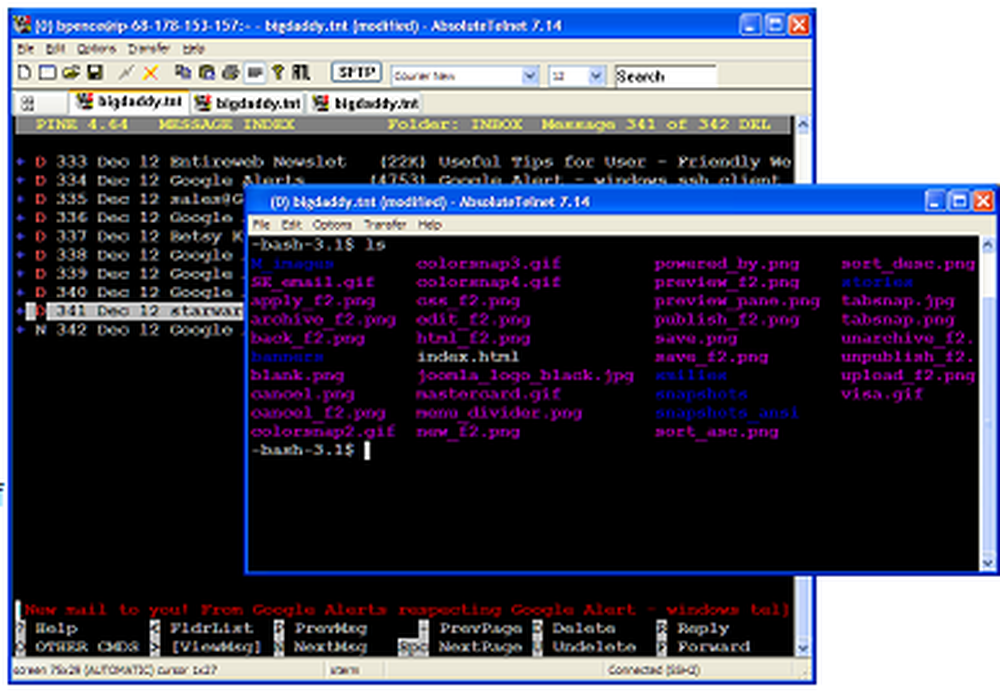This screenshot has height=695, width=1000.
Task: Click NextMsg command in PINE footer
Action: (330, 647)
